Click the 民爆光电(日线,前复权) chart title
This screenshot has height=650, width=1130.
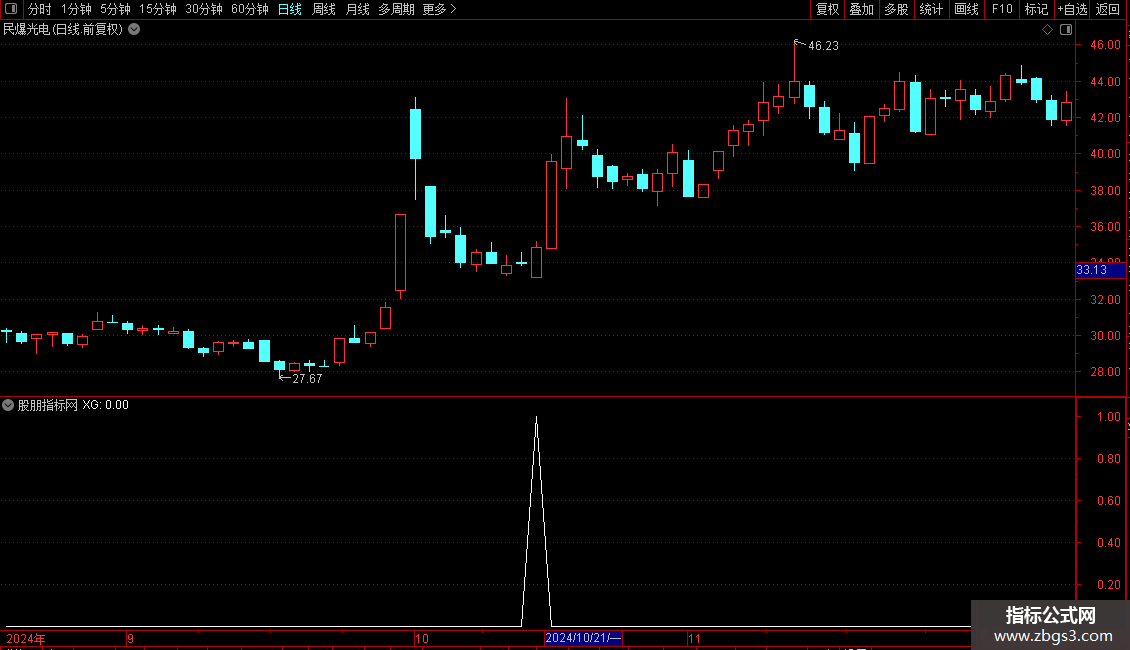click(63, 30)
